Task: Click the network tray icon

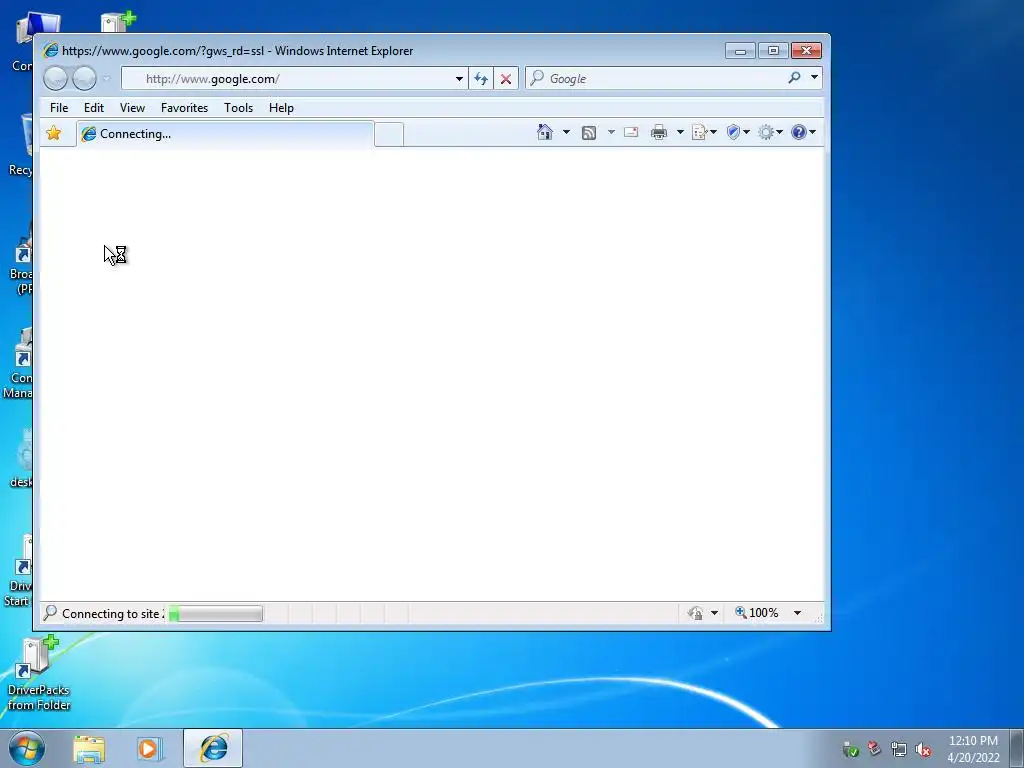Action: coord(899,749)
